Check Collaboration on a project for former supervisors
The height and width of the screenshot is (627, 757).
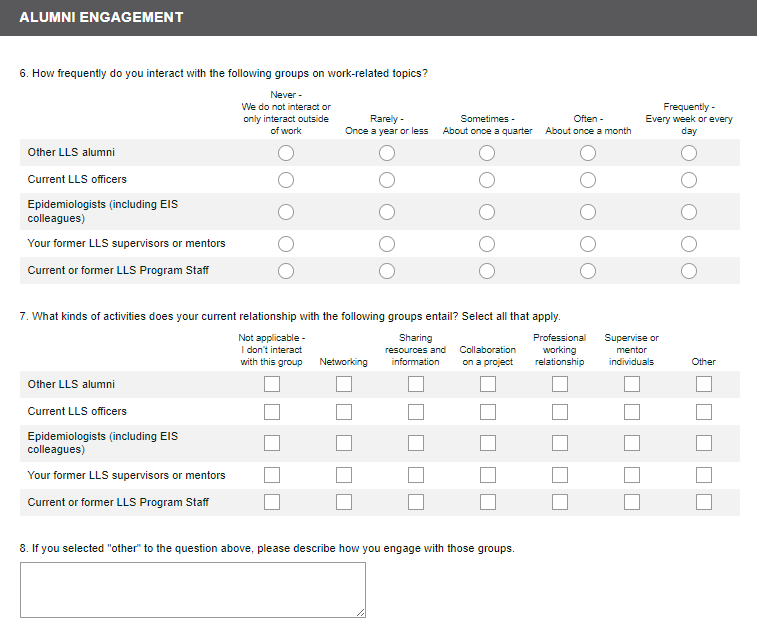click(488, 475)
